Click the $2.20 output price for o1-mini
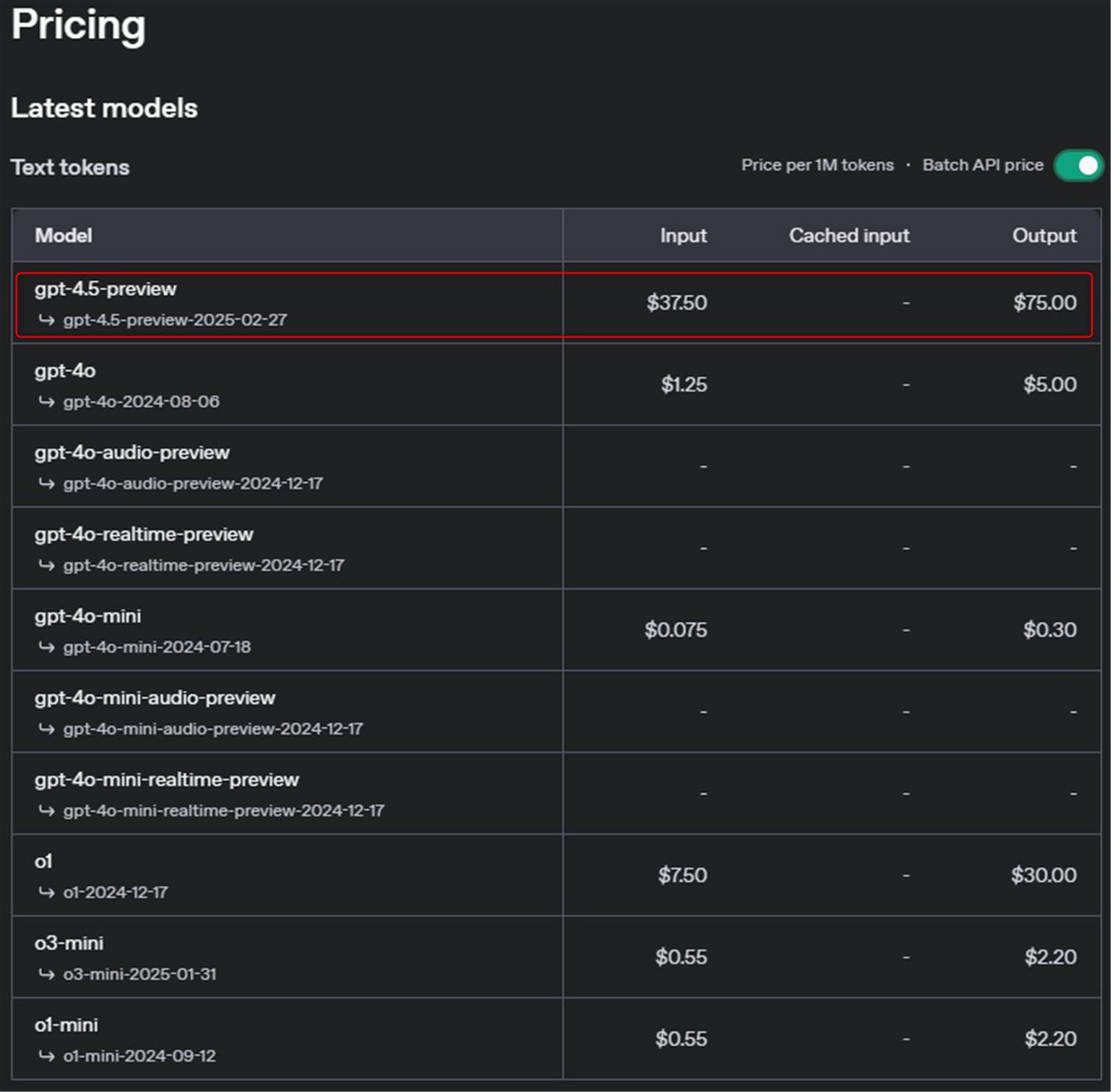This screenshot has width=1111, height=1092. click(x=1051, y=1039)
